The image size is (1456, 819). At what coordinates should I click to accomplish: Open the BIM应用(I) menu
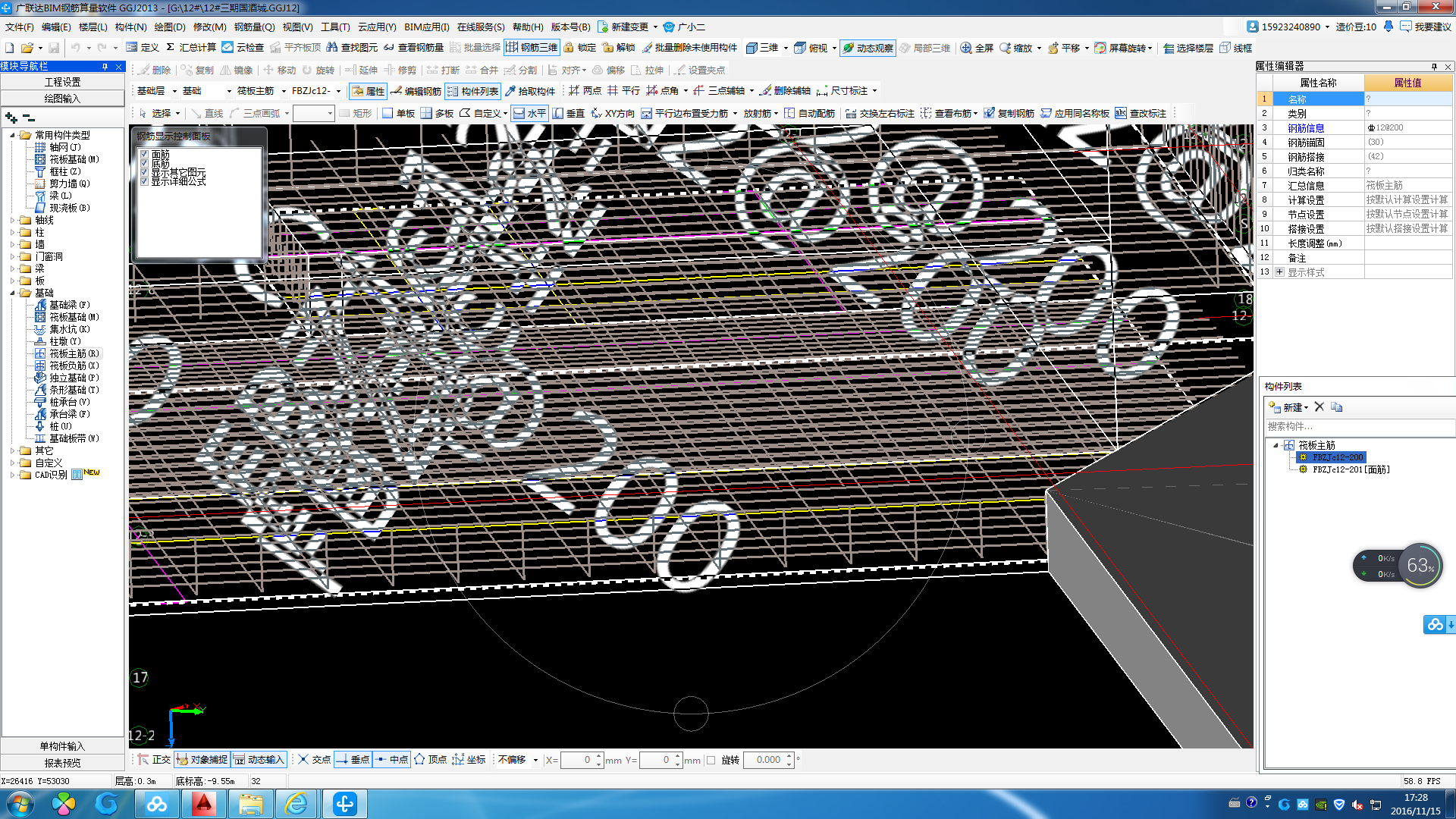(427, 27)
